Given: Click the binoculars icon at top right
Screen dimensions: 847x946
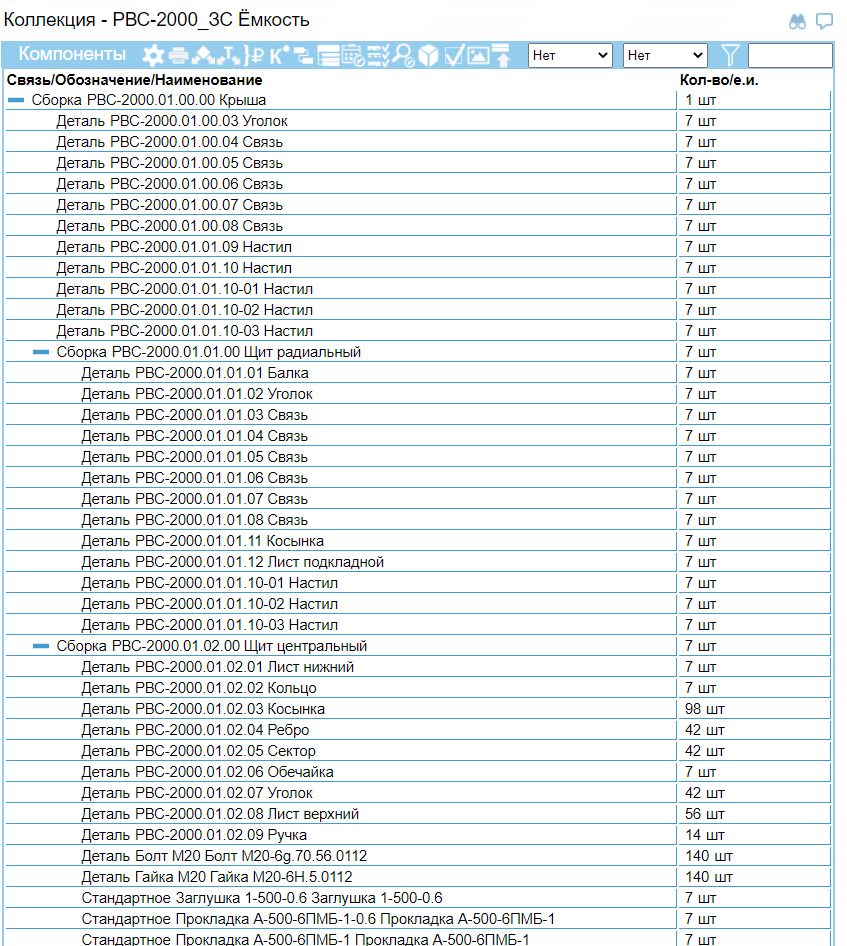Looking at the screenshot, I should pyautogui.click(x=797, y=21).
